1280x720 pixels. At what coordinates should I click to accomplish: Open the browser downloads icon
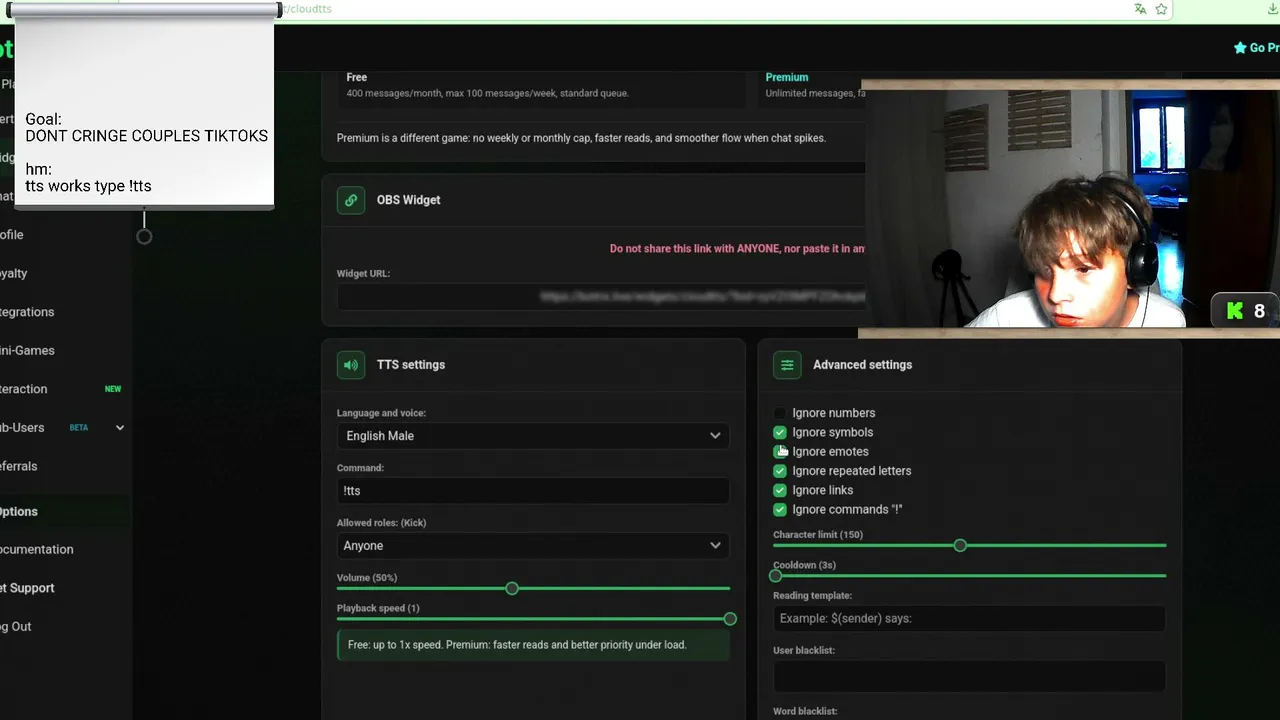pos(1273,9)
